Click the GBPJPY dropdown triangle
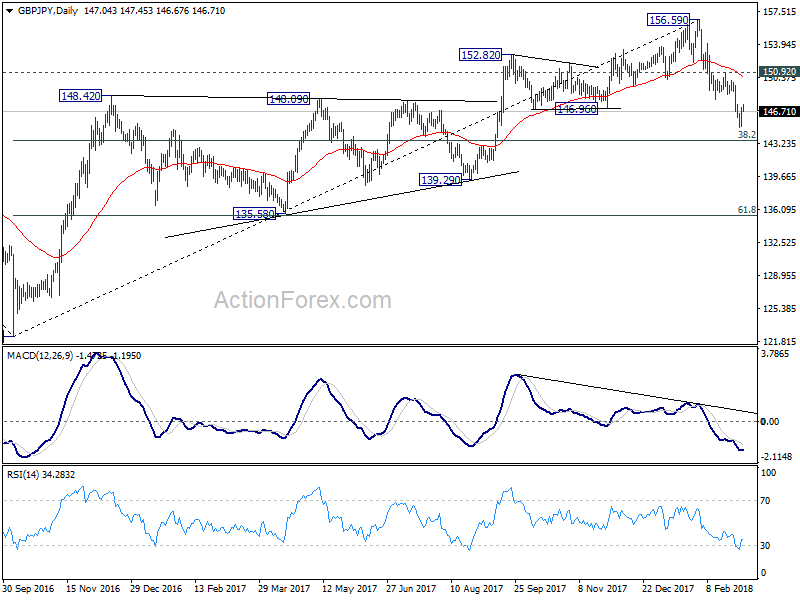 pyautogui.click(x=10, y=11)
